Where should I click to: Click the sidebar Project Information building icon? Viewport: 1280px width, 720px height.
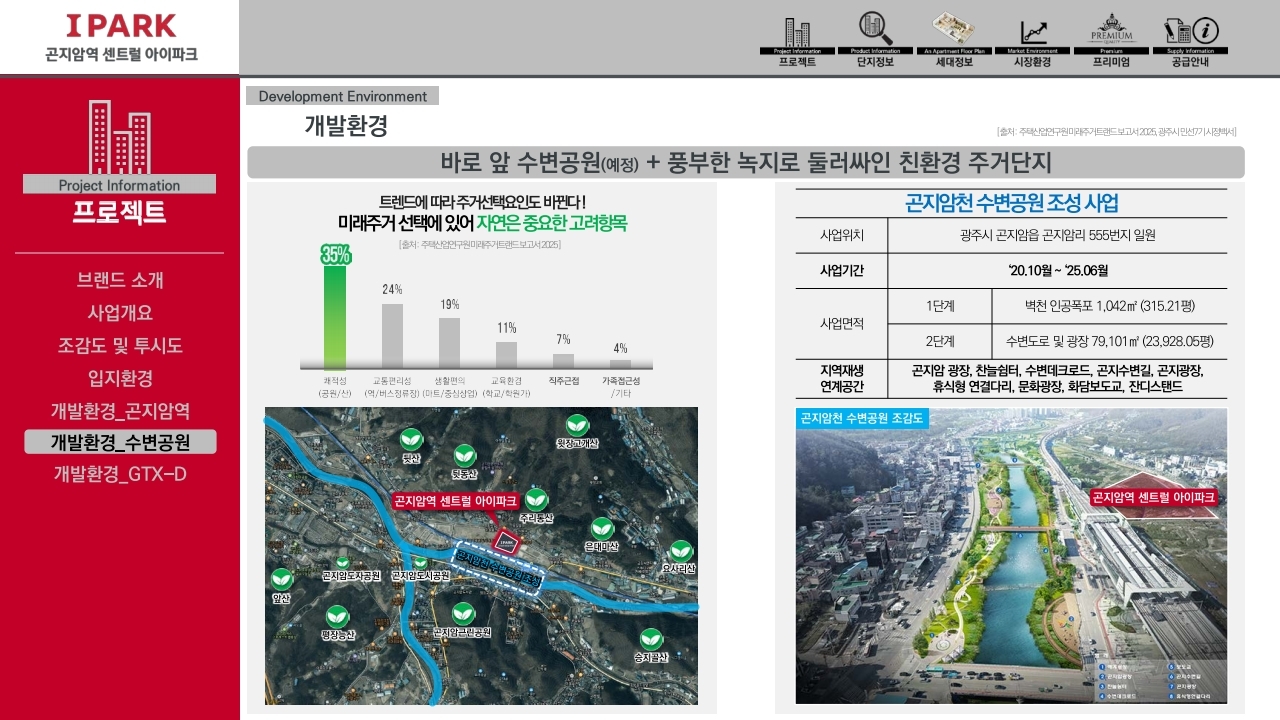coord(119,136)
